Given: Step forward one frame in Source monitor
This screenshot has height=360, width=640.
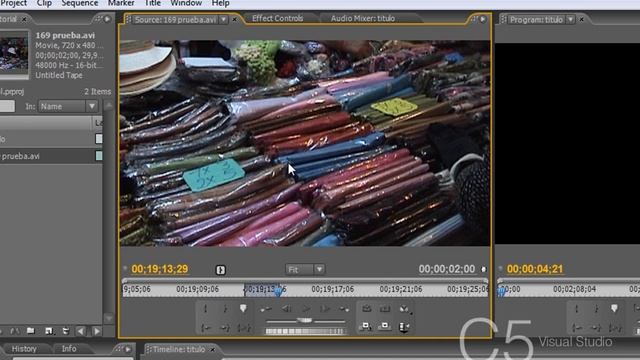Looking at the screenshot, I should 325,309.
